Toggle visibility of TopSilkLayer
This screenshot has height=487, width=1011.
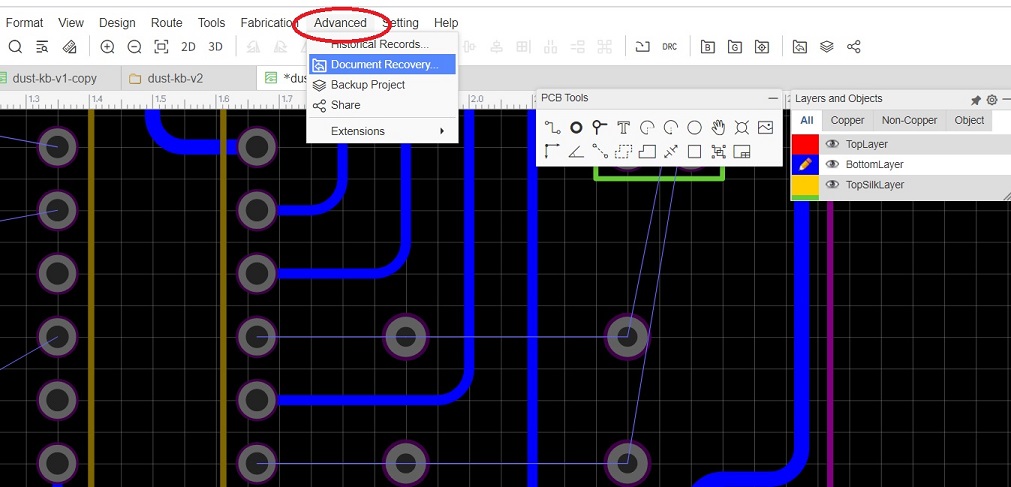click(832, 184)
